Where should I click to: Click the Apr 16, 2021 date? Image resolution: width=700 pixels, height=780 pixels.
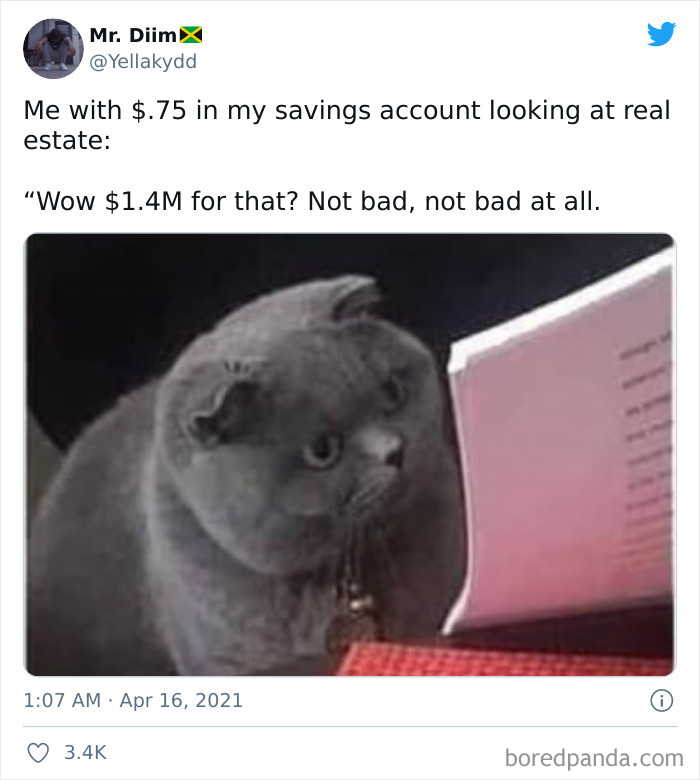pyautogui.click(x=181, y=700)
